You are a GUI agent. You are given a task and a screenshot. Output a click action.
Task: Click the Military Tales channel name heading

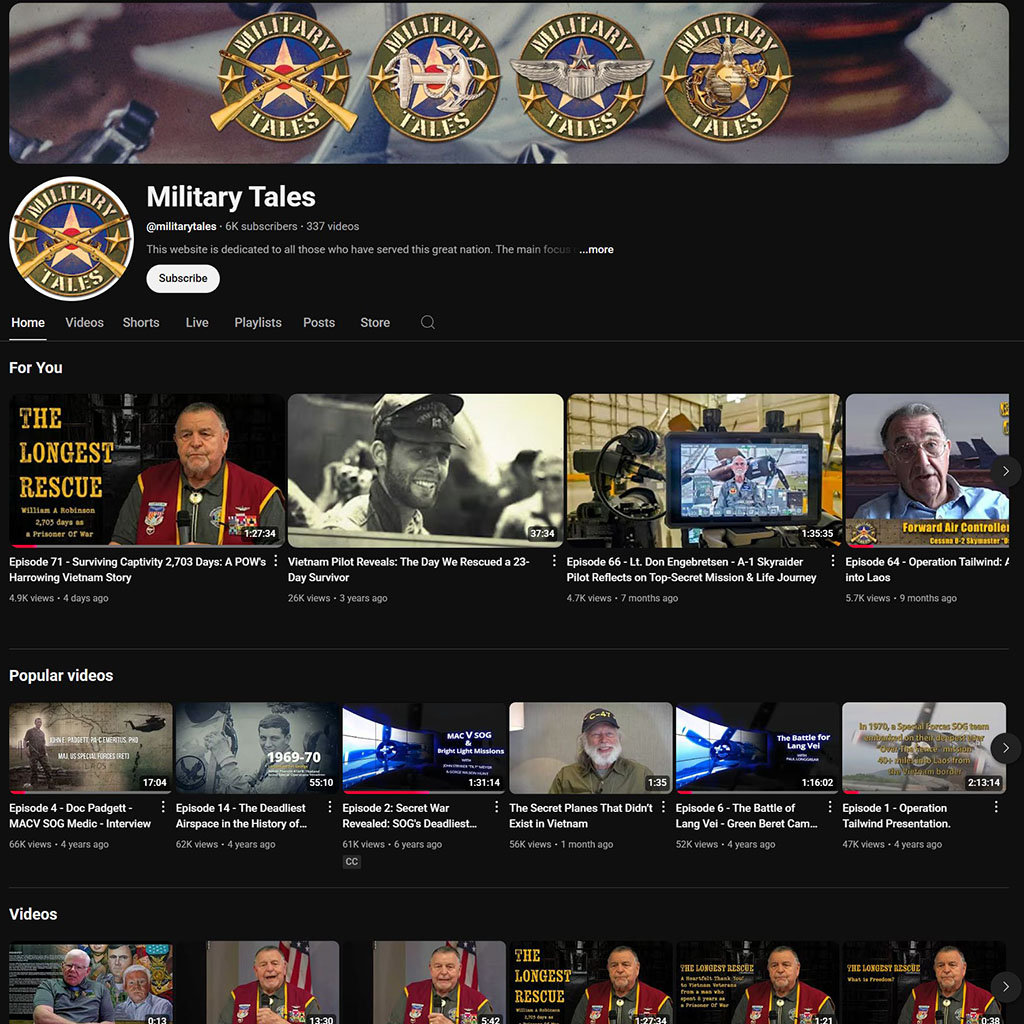[x=231, y=197]
